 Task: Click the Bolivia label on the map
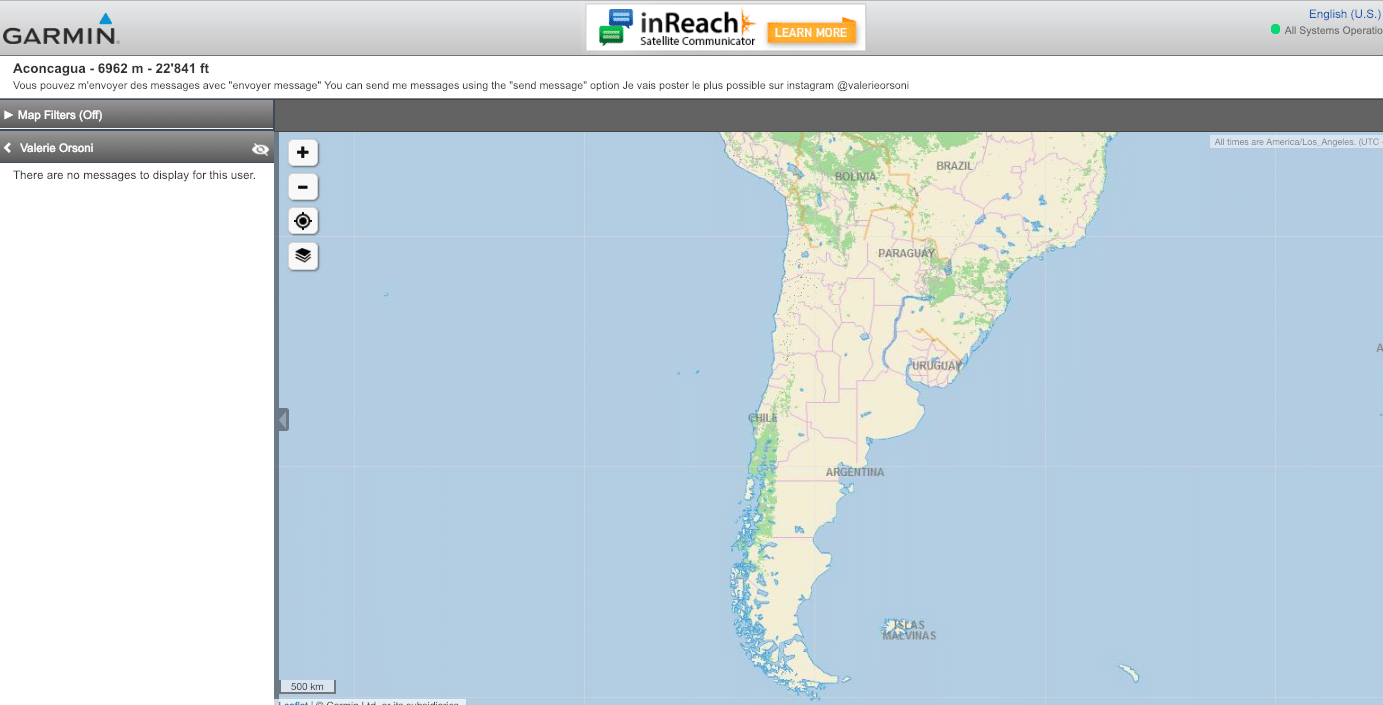coord(855,177)
